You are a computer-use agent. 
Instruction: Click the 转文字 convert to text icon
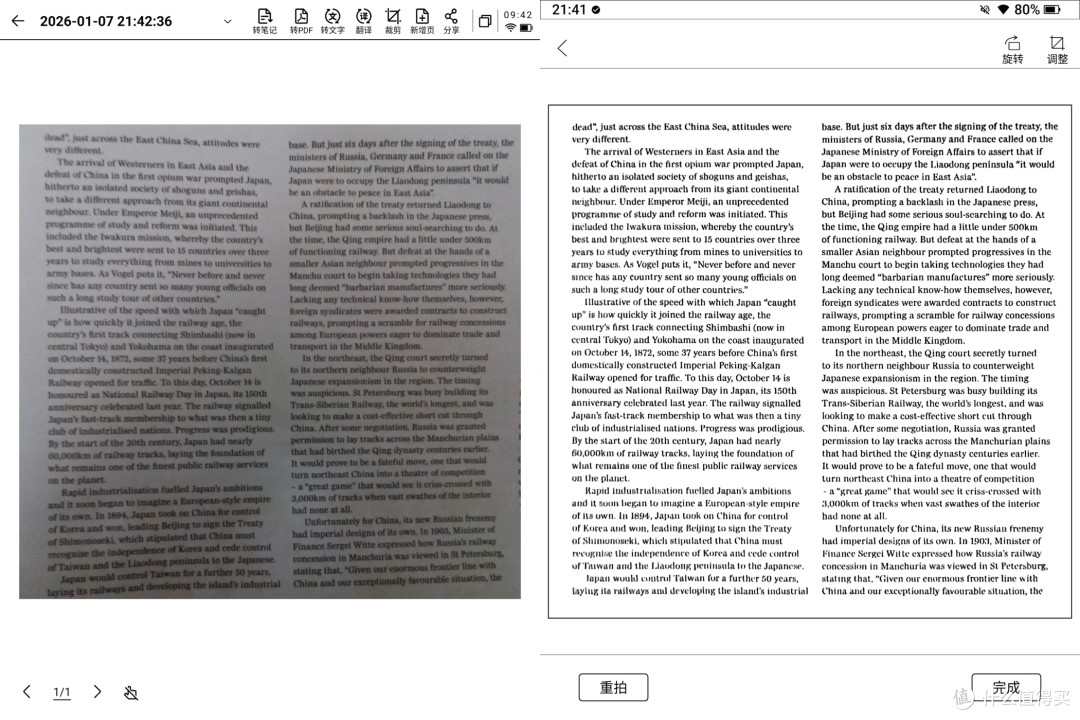tap(333, 21)
